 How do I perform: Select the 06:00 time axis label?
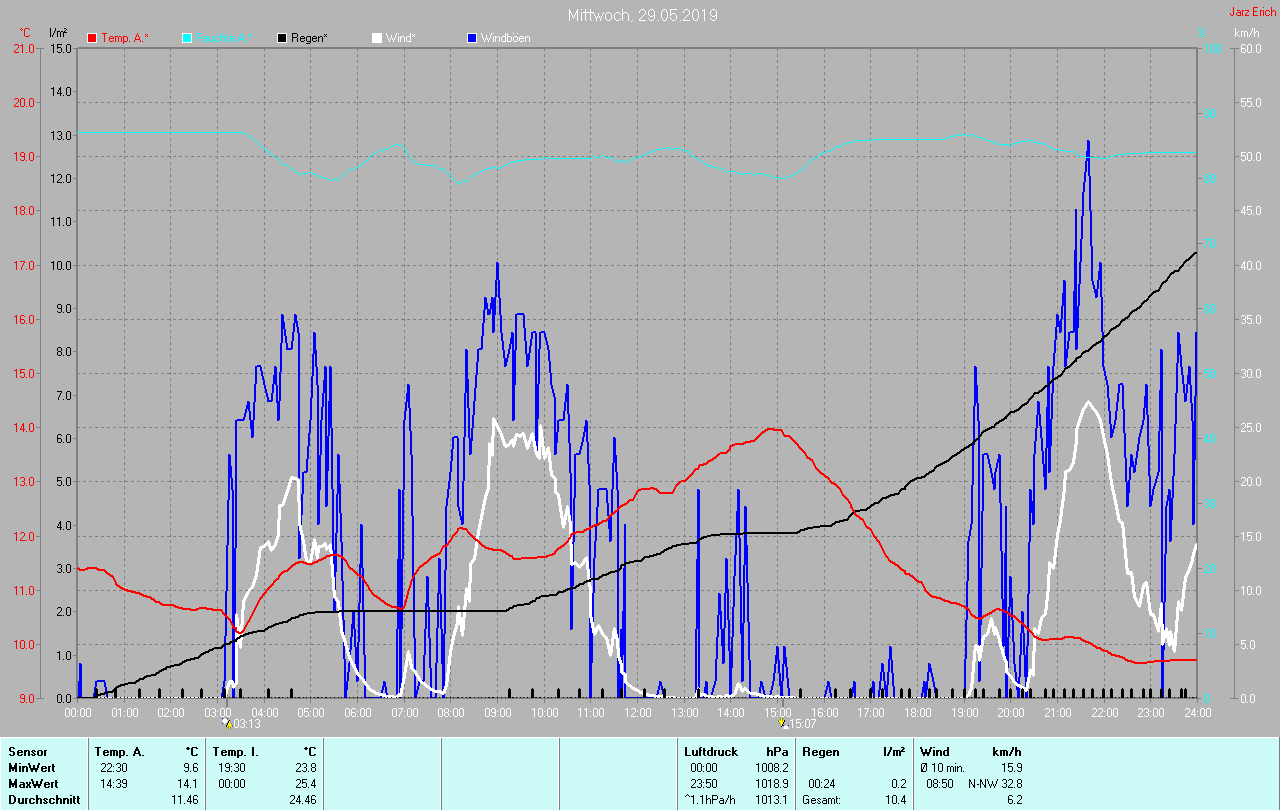click(357, 712)
